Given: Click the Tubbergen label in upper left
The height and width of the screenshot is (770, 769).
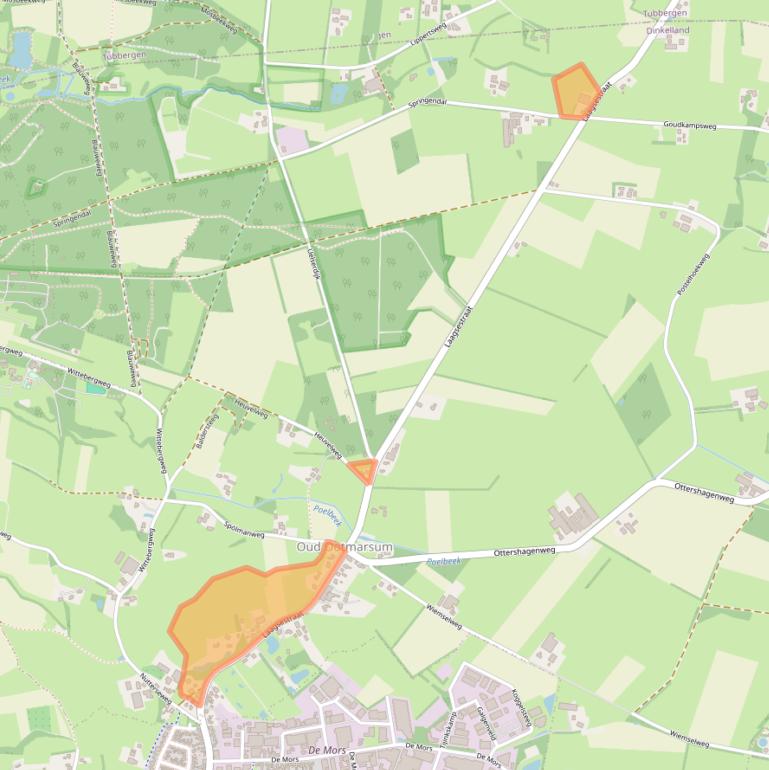Looking at the screenshot, I should point(124,55).
